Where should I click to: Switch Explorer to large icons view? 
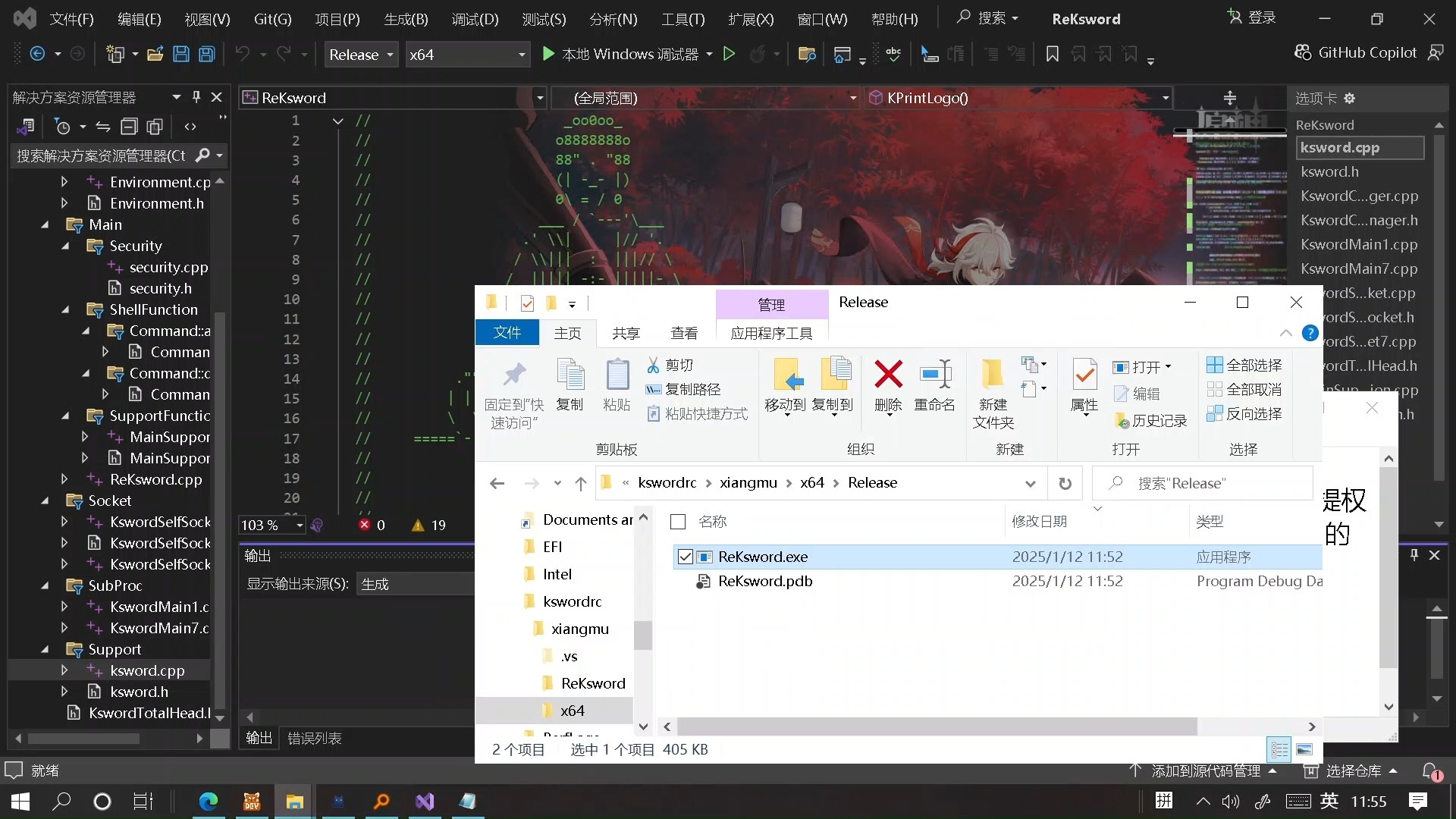point(1304,749)
